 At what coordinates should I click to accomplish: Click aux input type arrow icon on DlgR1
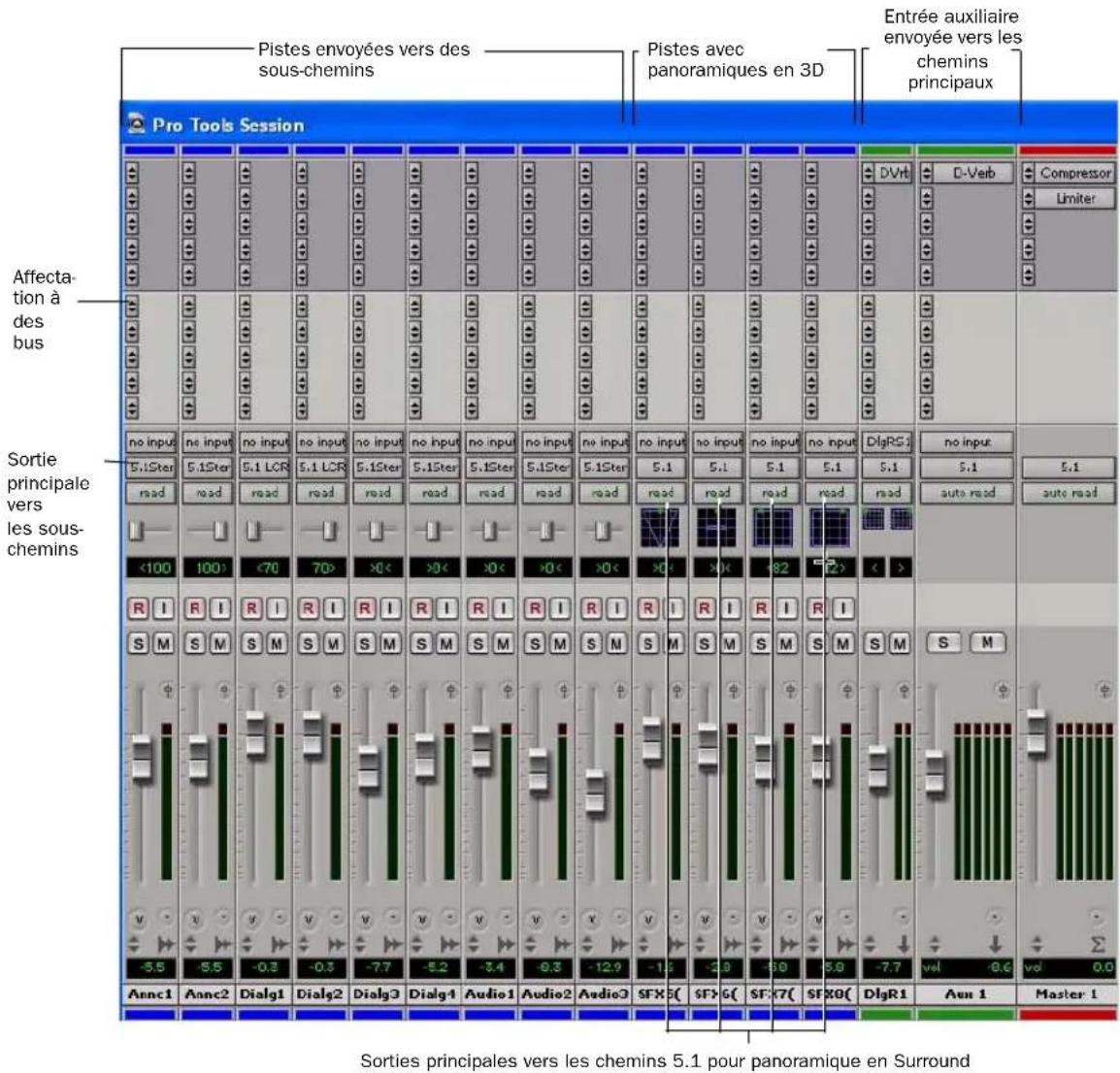coord(904,944)
